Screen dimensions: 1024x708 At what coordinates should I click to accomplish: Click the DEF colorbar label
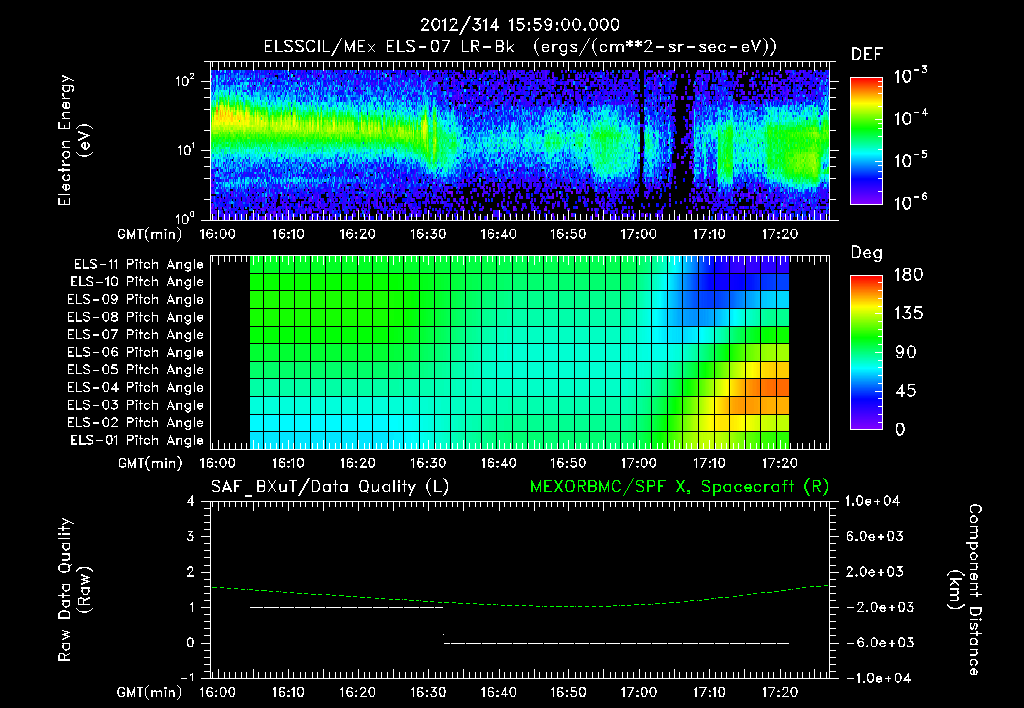[867, 54]
